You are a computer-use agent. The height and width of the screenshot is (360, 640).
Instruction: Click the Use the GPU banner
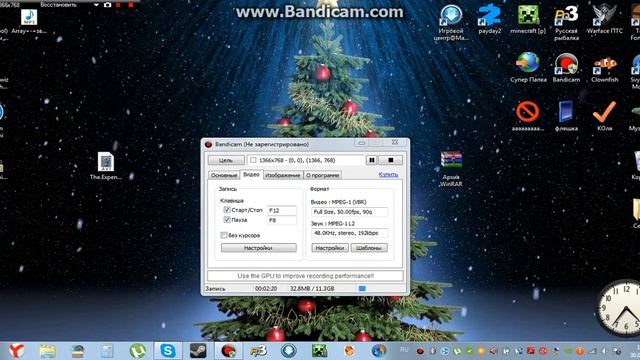tap(305, 276)
